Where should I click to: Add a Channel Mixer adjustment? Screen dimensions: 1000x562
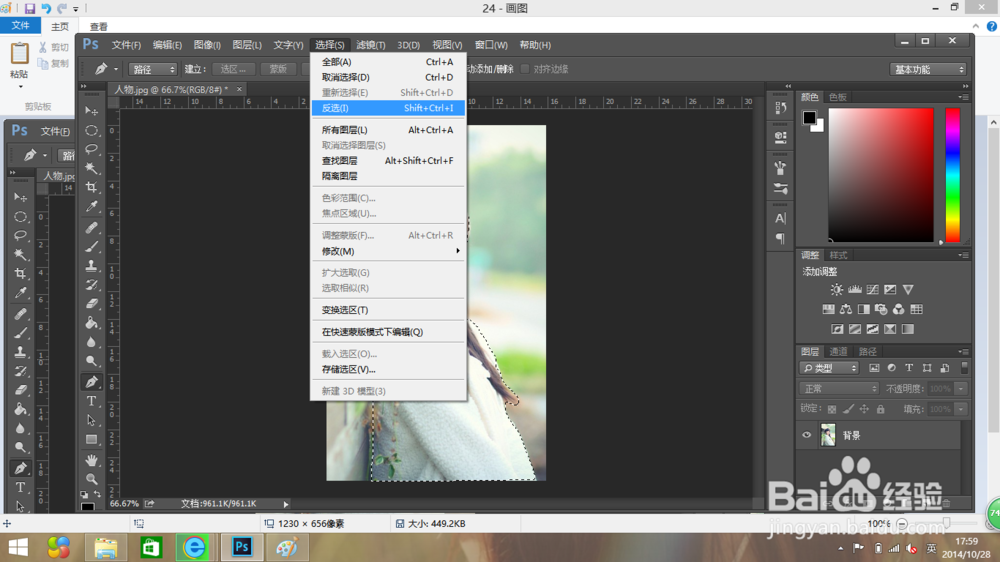point(899,309)
